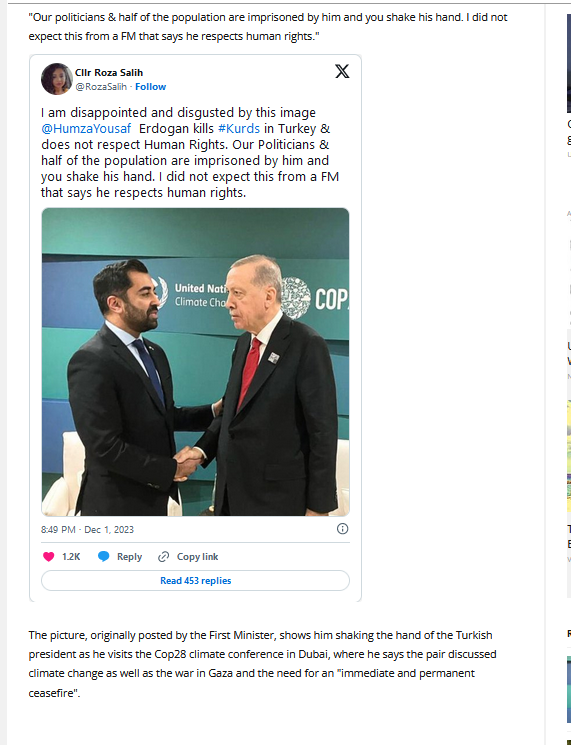This screenshot has width=571, height=745.
Task: Click the sidebar thumbnail beside the tweet header
Action: (569, 63)
